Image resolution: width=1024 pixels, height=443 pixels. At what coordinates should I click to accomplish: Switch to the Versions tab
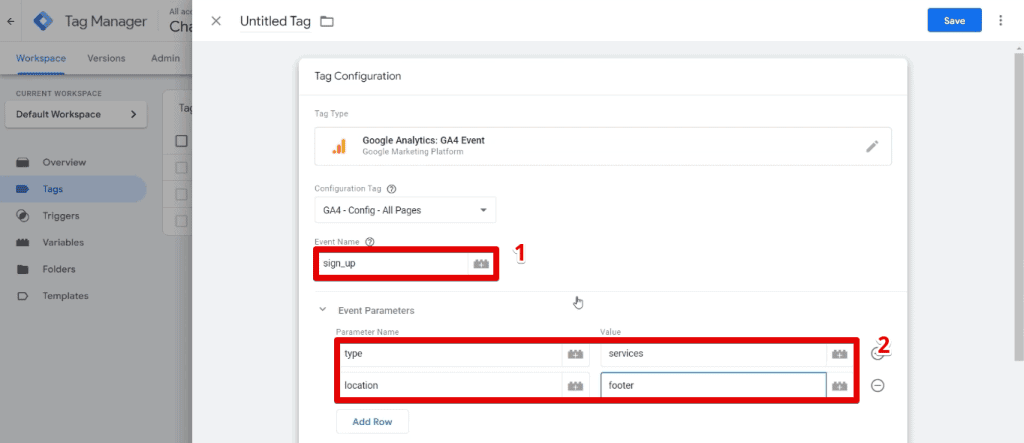point(106,58)
